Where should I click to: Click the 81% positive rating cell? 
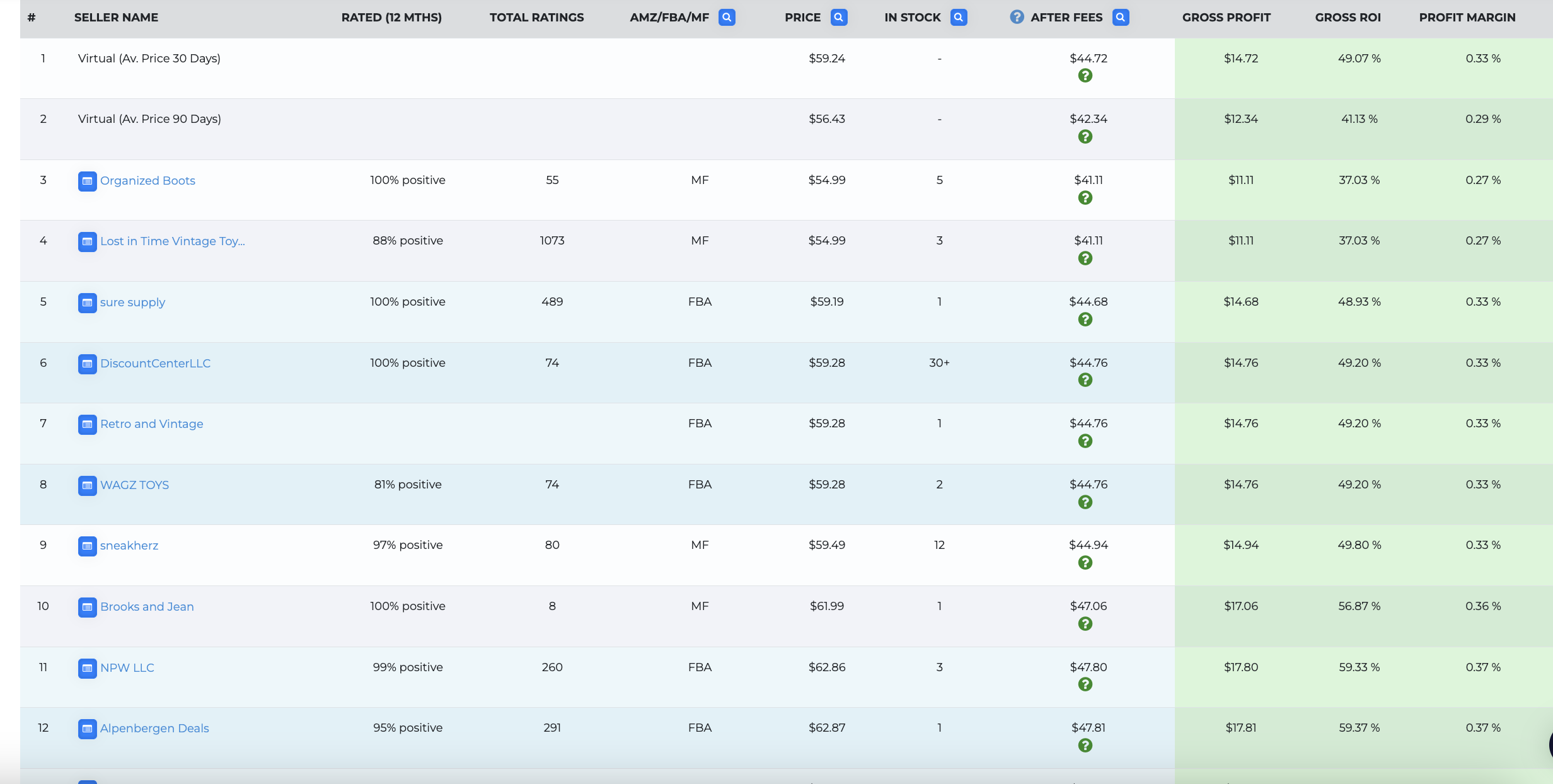click(408, 485)
